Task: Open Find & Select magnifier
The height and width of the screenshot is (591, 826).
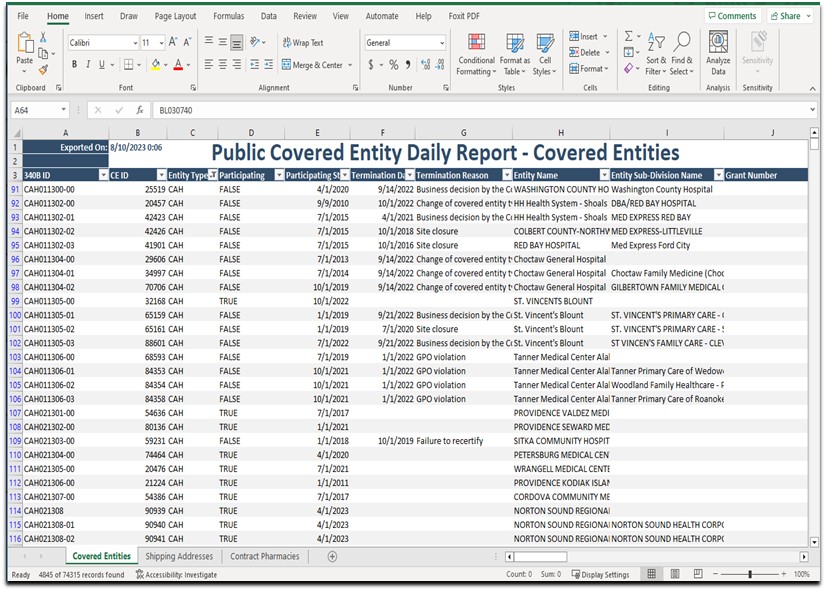Action: [682, 54]
